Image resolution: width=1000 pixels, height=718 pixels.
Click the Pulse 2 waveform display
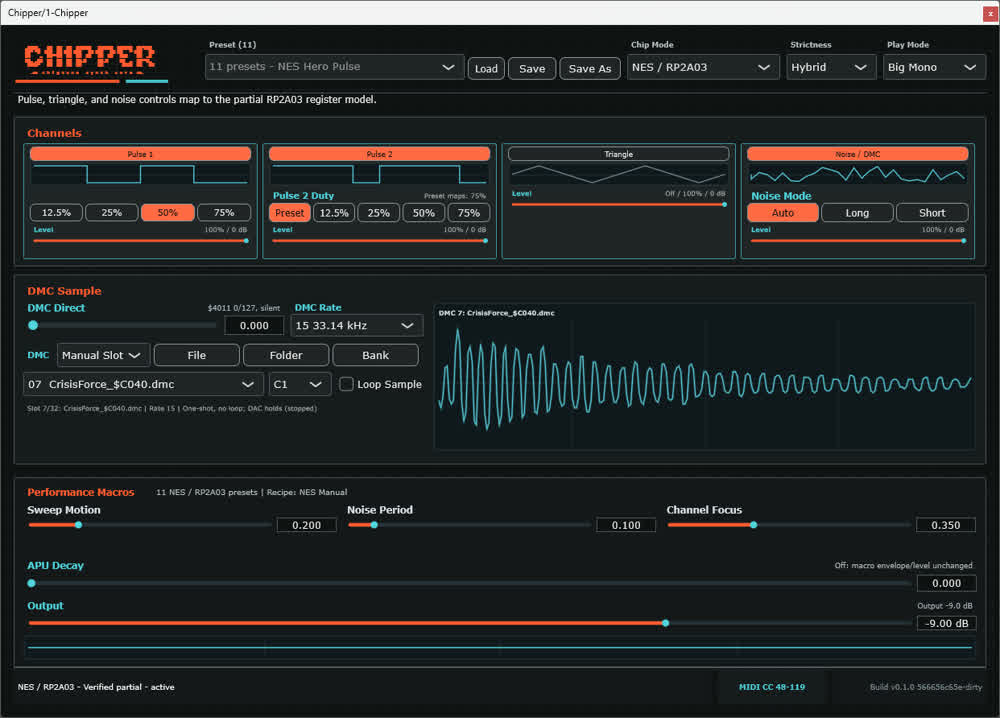379,174
